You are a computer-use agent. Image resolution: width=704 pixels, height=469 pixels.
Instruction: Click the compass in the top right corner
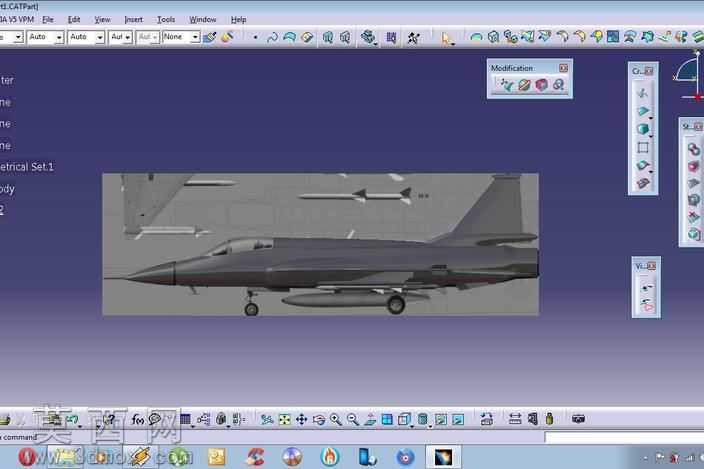tap(689, 76)
